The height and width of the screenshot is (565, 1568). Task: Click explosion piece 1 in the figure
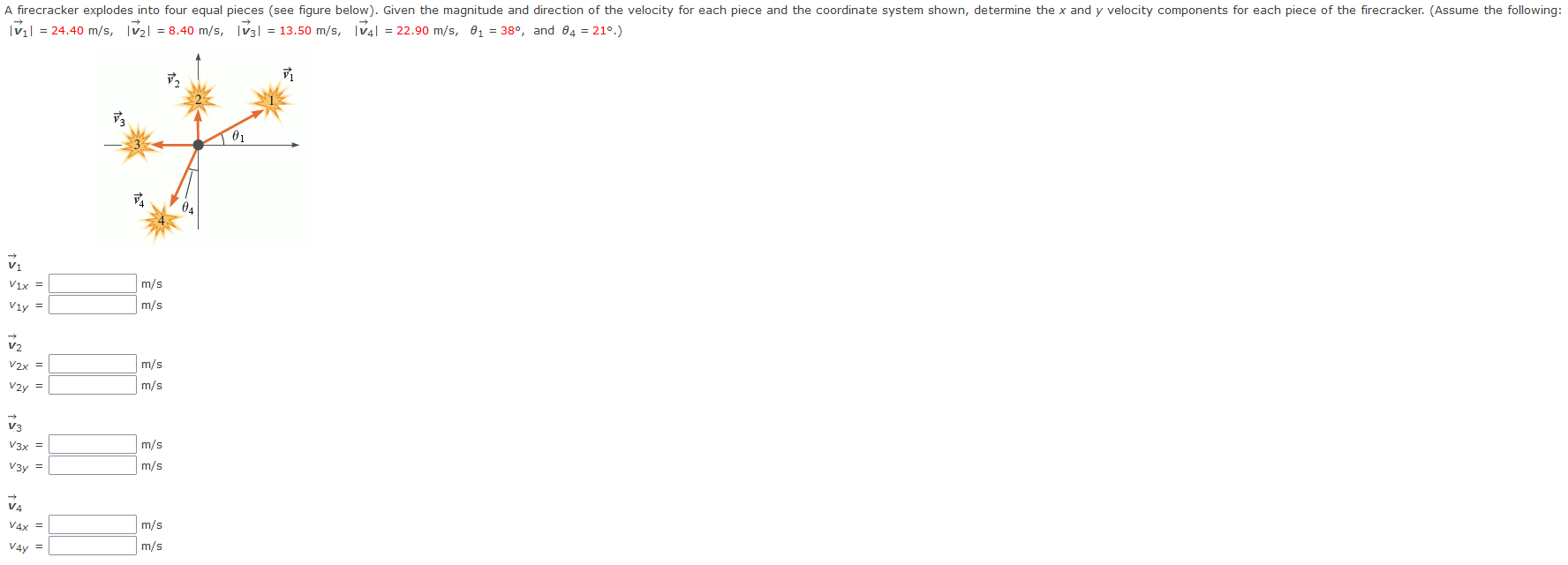[271, 101]
